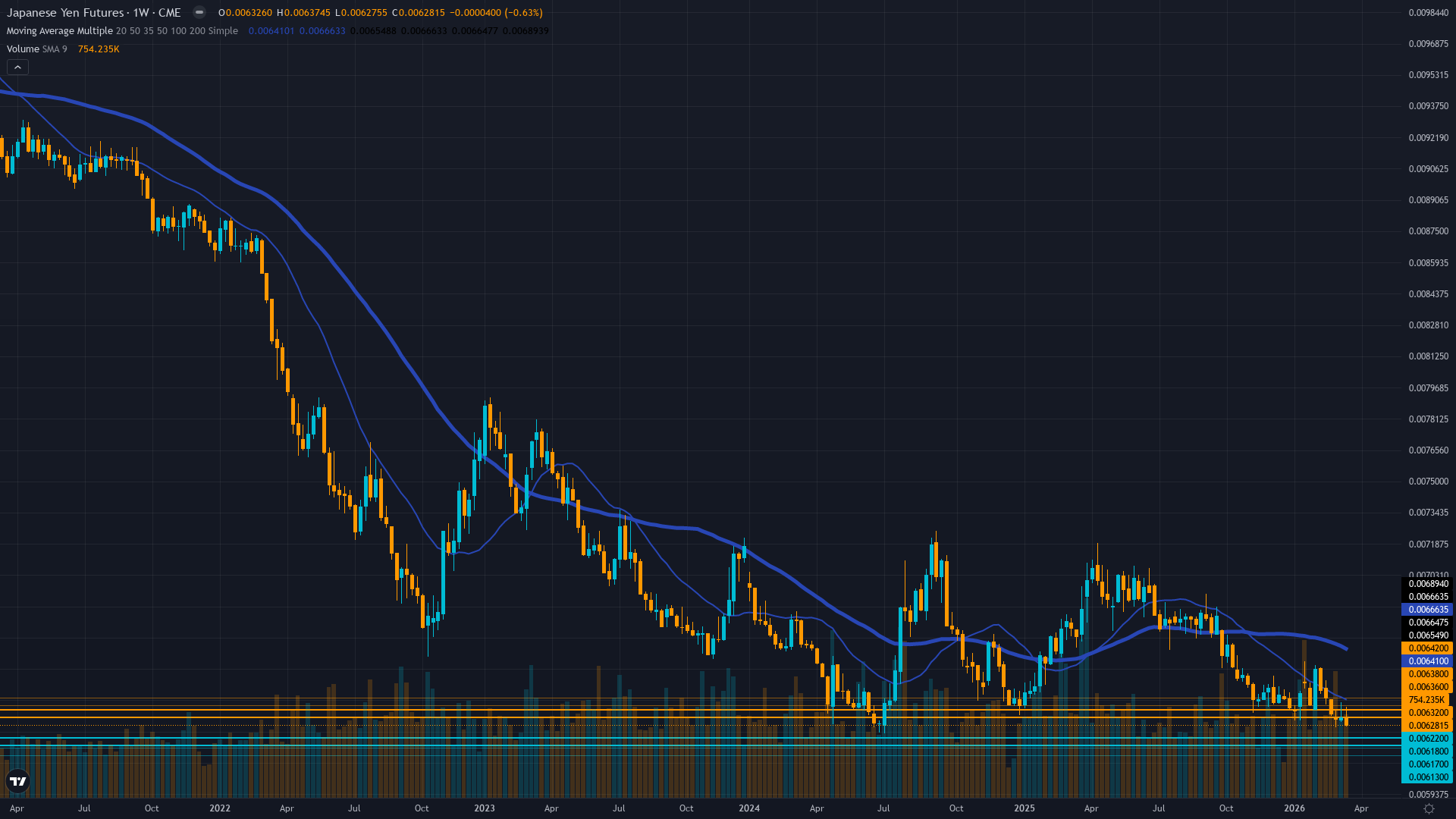Click the blue 0.0064100 price label

point(1427,661)
